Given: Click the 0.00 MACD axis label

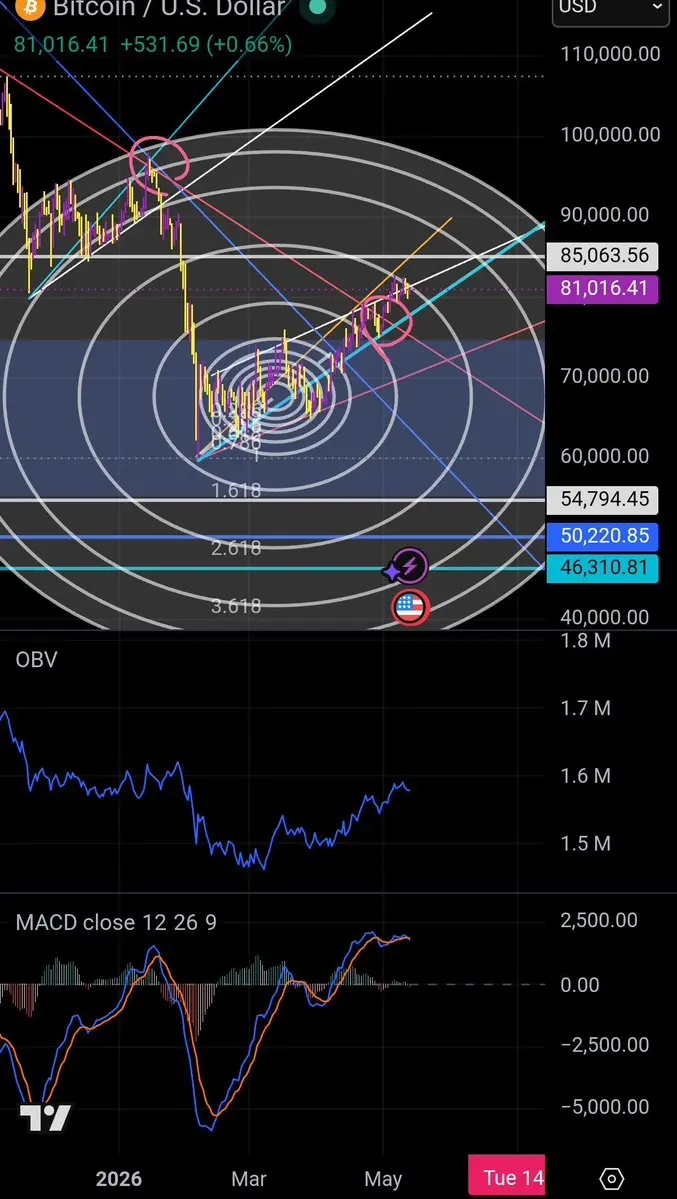Looking at the screenshot, I should tap(581, 985).
